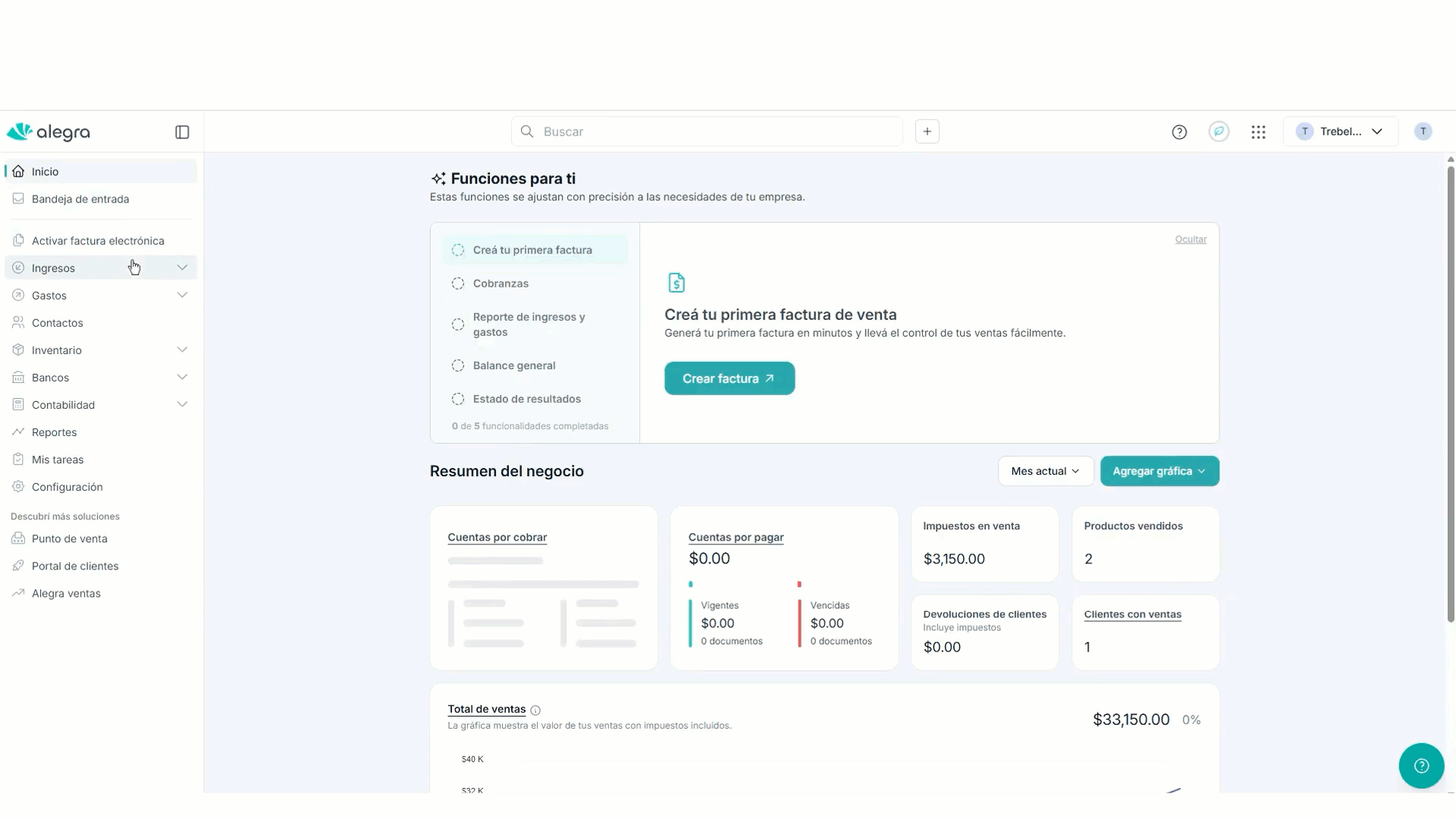
Task: Click the Bandeja de entrada inbox icon
Action: 18,199
